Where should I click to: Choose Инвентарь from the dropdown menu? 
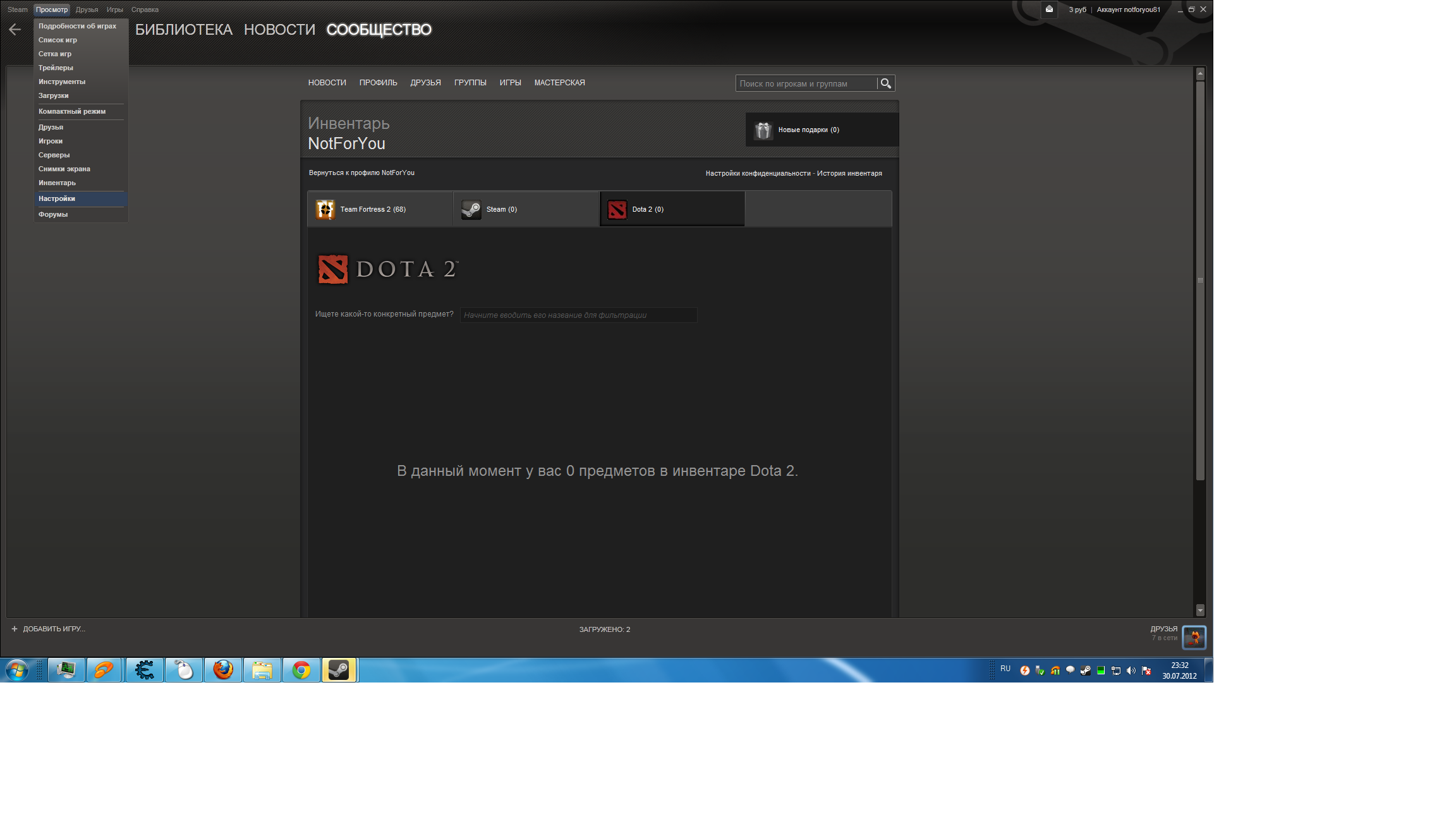[81, 183]
